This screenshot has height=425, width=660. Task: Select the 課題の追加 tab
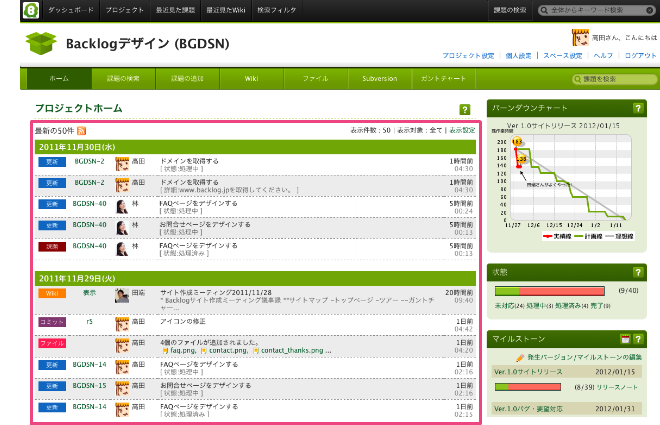[x=187, y=79]
